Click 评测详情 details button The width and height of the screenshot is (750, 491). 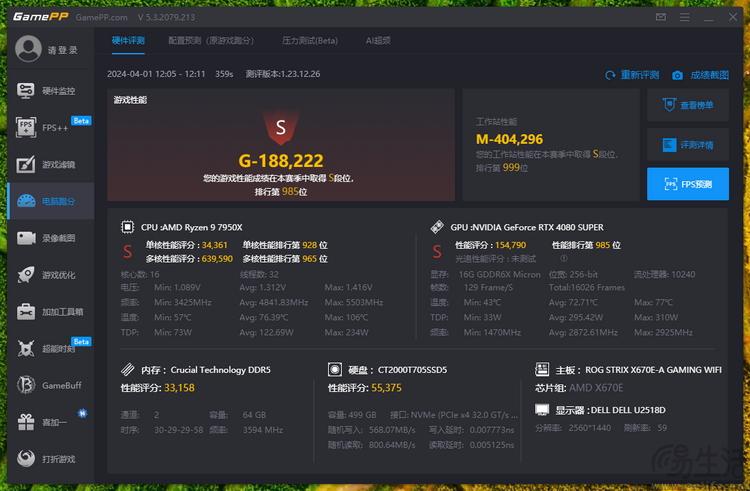pos(688,144)
